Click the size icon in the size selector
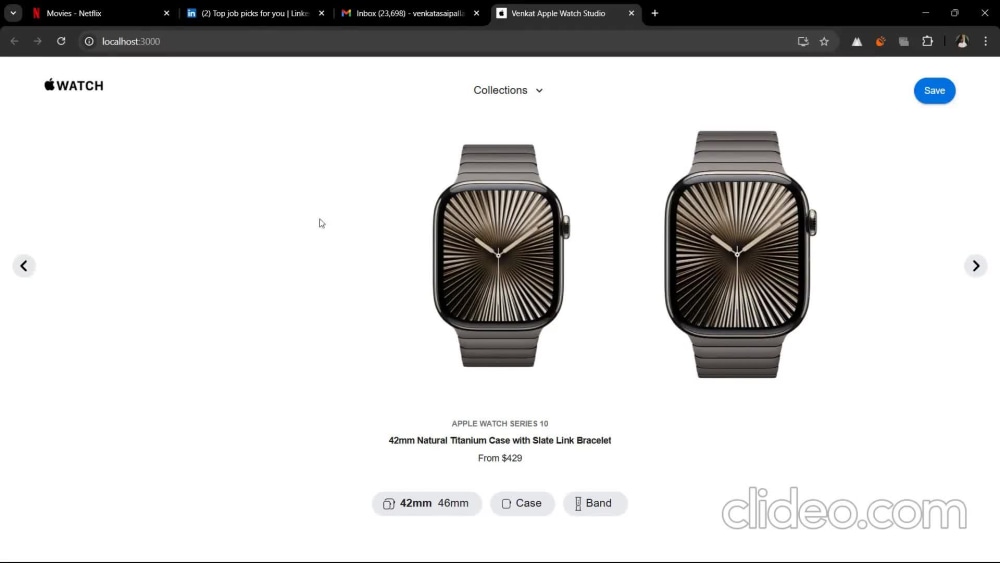 (x=388, y=504)
